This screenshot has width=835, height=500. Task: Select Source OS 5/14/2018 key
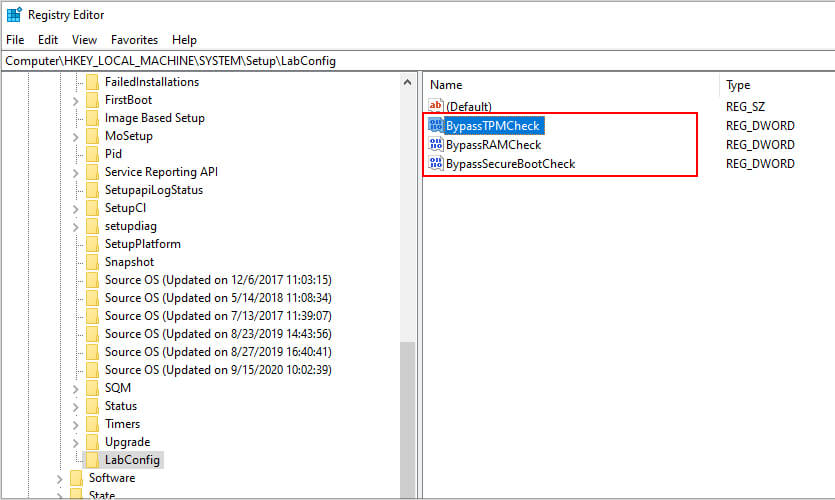(218, 298)
